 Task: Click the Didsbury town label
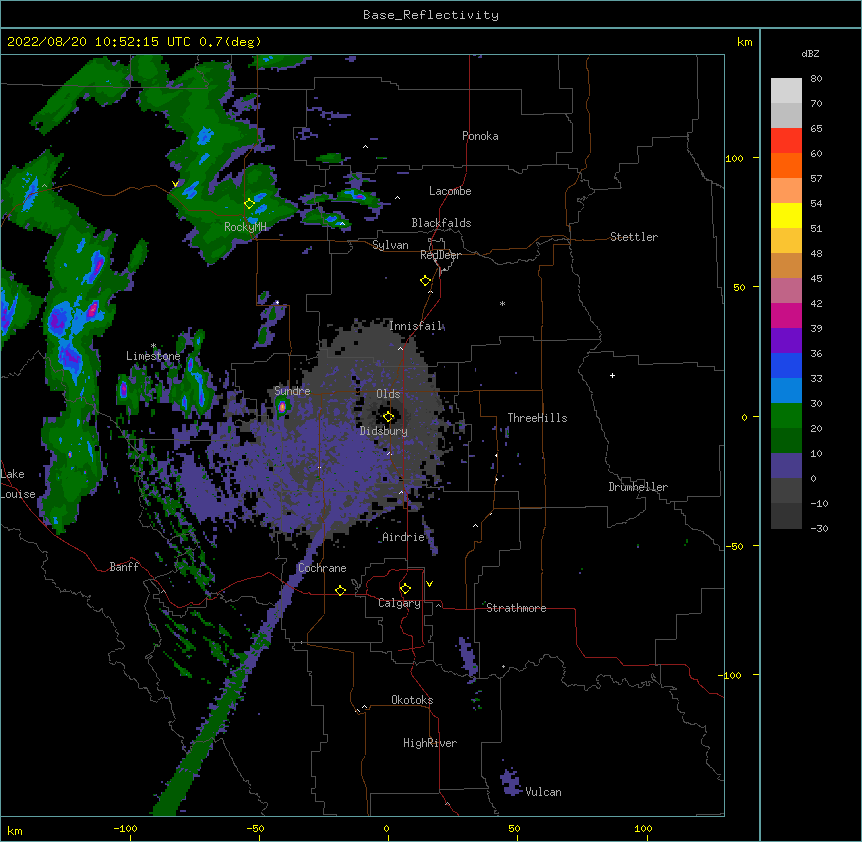[x=384, y=431]
